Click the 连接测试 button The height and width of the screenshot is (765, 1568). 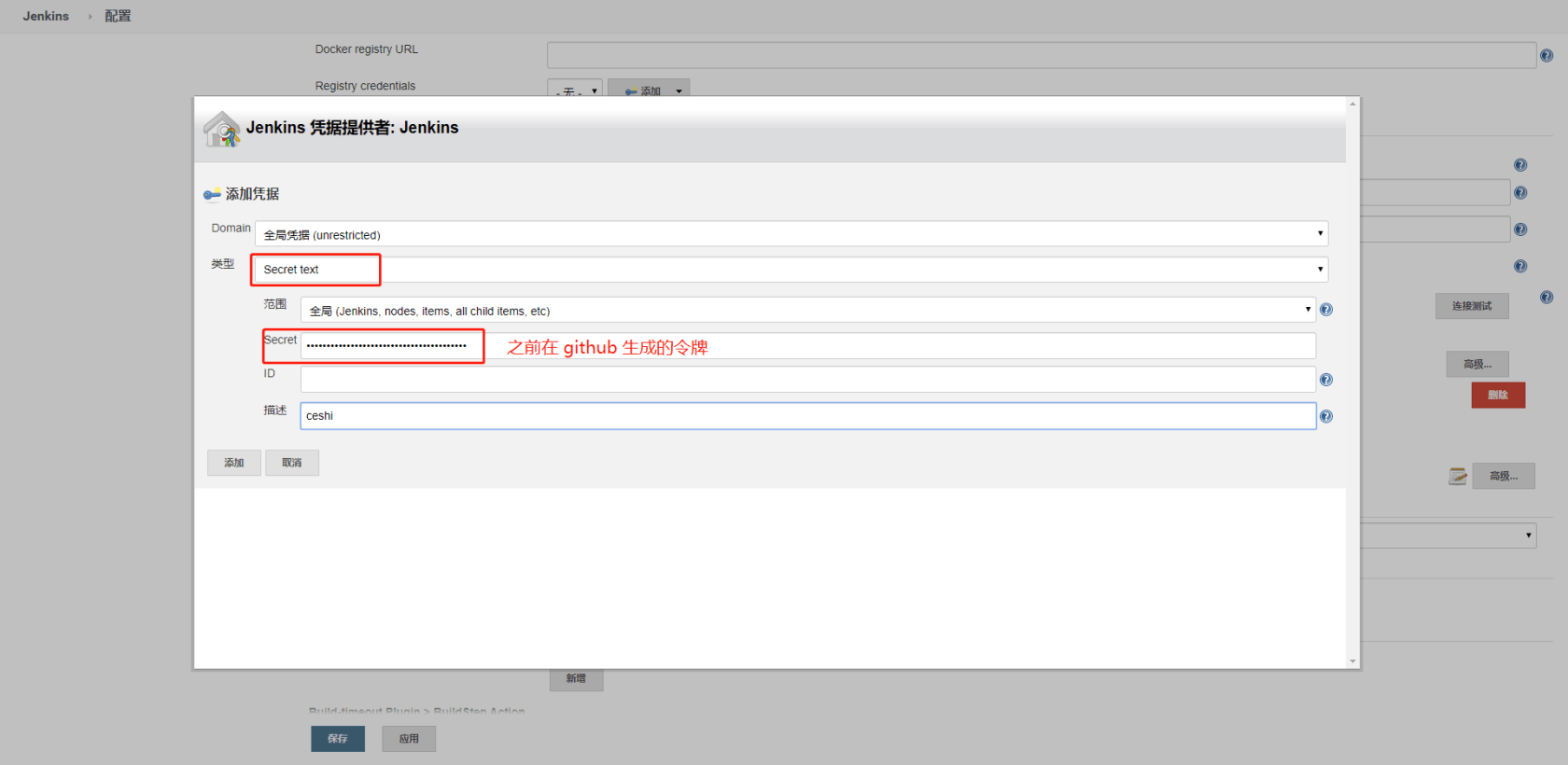[1472, 306]
